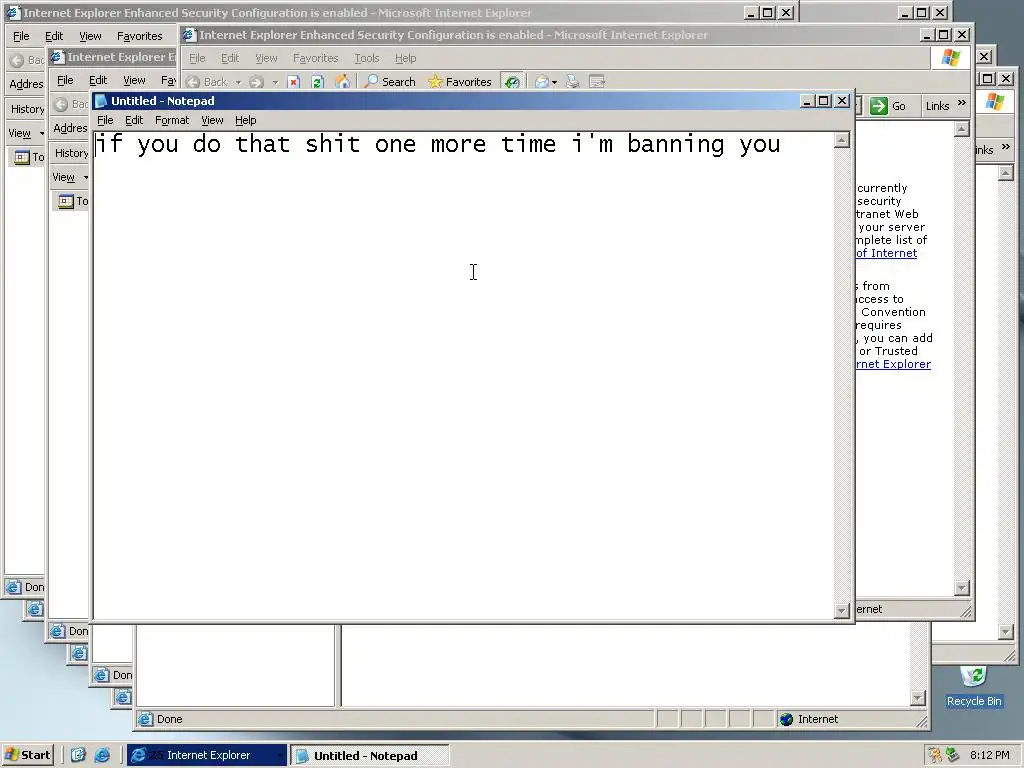Click the globe Internet zone icon in status bar
The width and height of the screenshot is (1024, 768).
pos(786,719)
